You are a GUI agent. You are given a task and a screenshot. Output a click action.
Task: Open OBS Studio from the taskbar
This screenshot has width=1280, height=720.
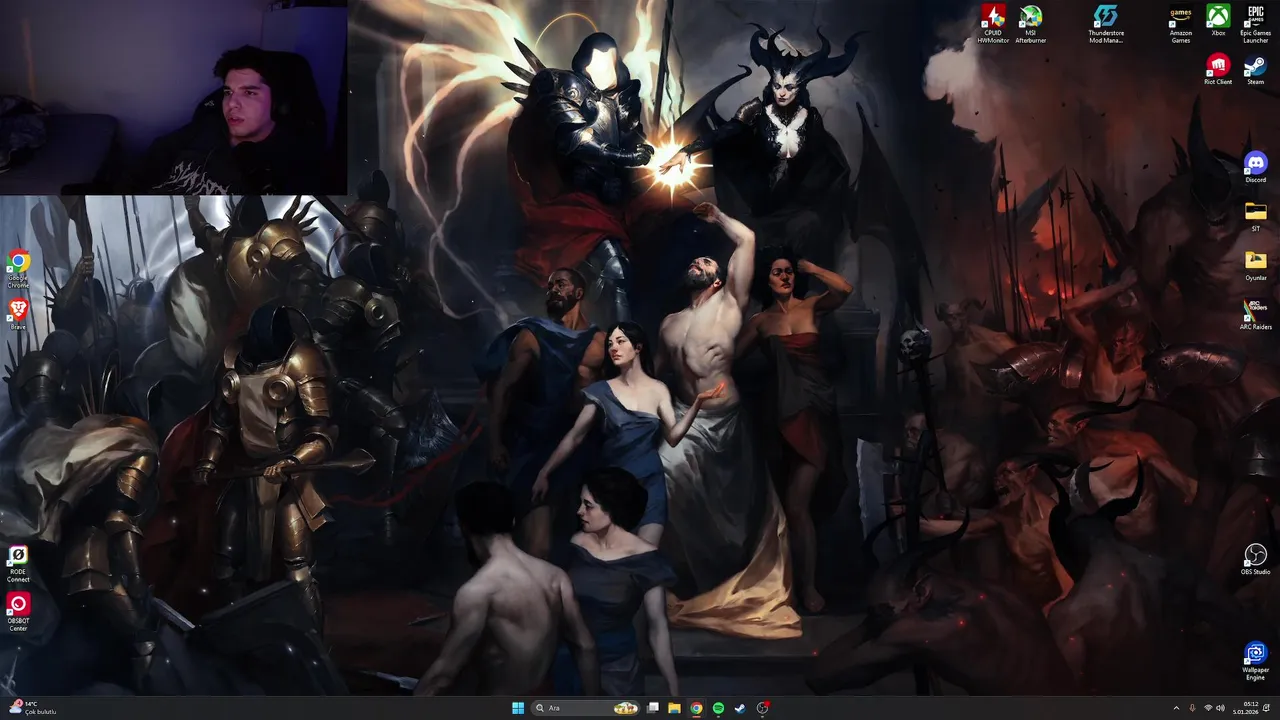[762, 708]
